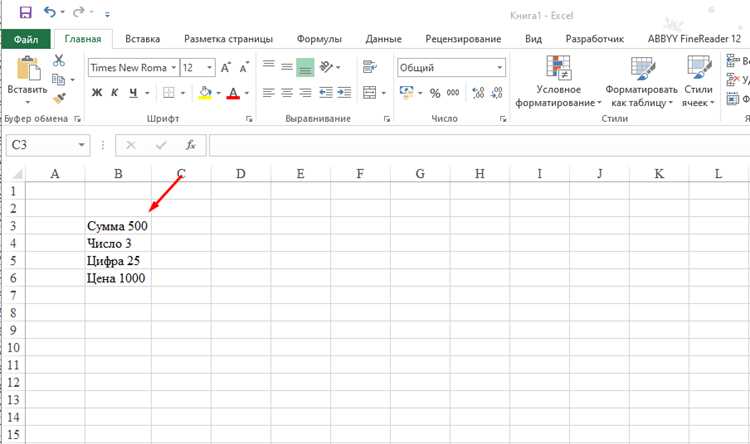Cut selection with the scissors icon
Screen dimensions: 750x444
pos(59,60)
